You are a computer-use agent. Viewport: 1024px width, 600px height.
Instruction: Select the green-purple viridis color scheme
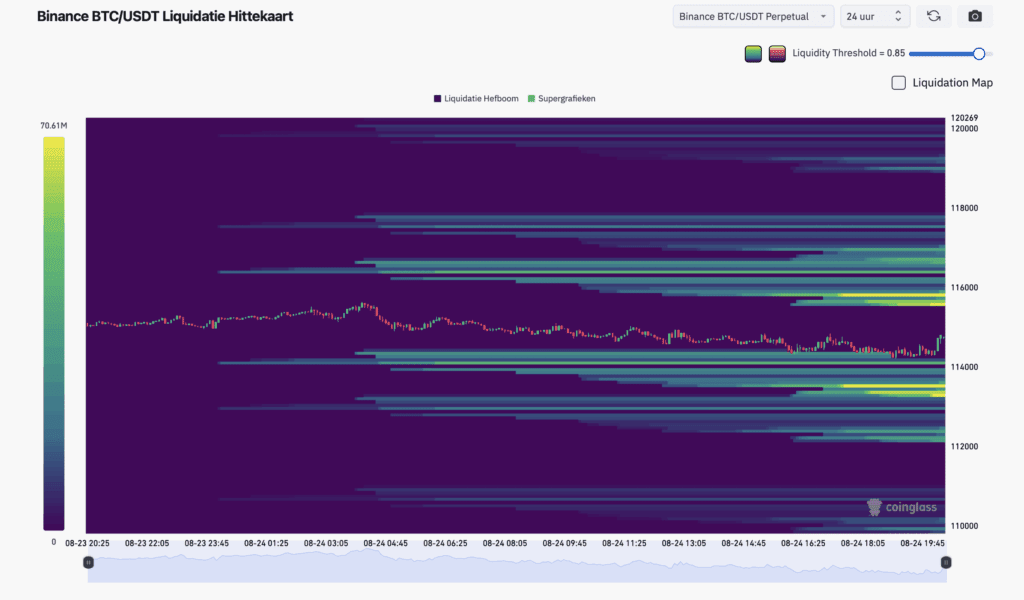(x=753, y=54)
